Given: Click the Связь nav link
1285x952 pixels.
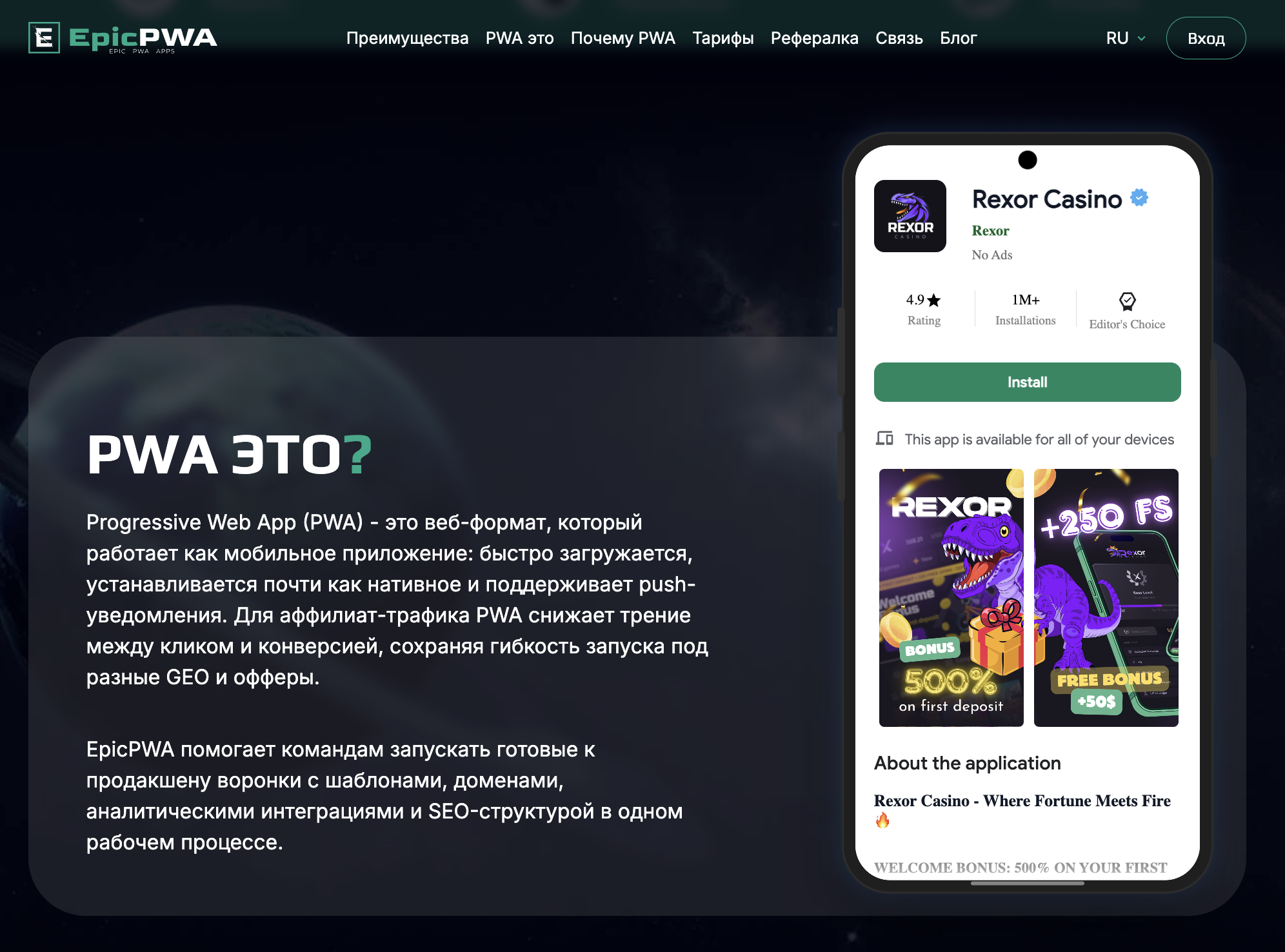Looking at the screenshot, I should coord(899,38).
